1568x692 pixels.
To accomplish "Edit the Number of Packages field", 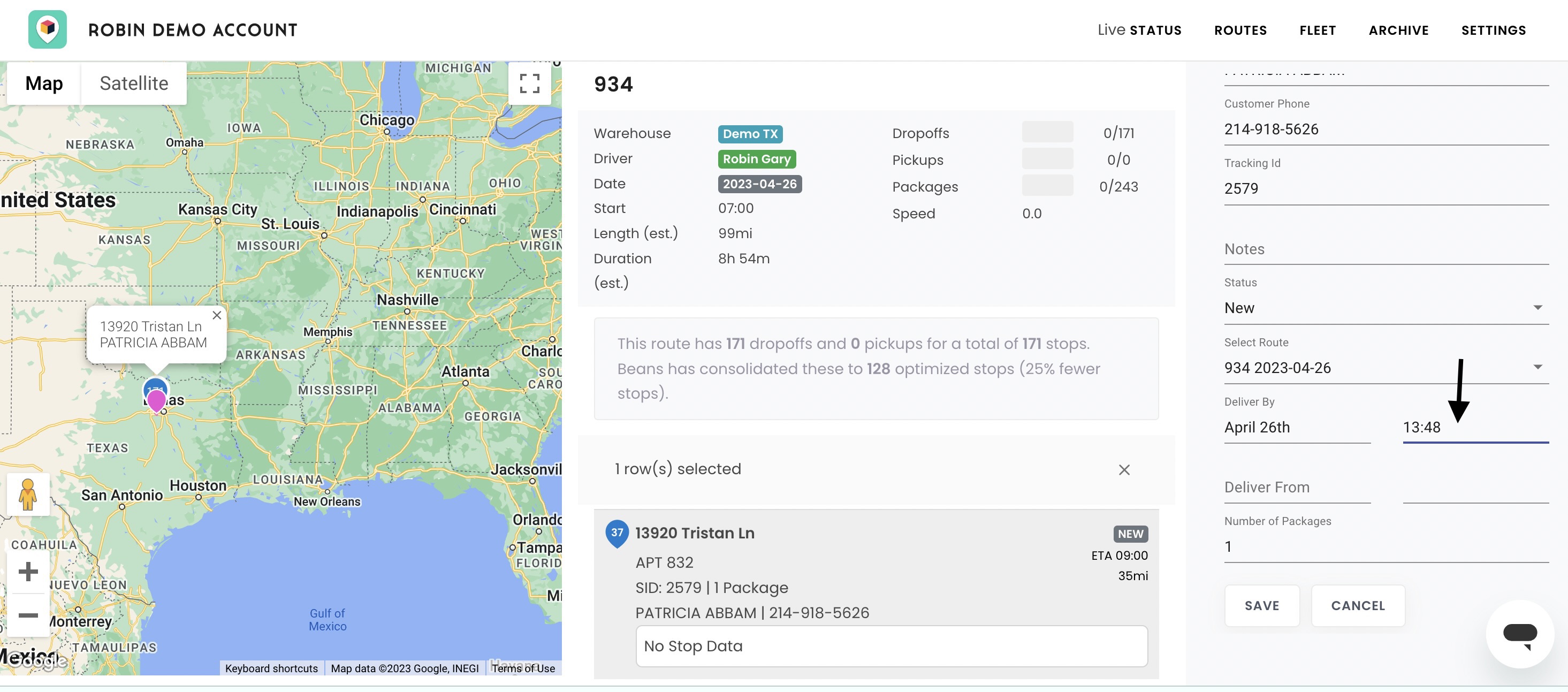I will [x=1386, y=546].
